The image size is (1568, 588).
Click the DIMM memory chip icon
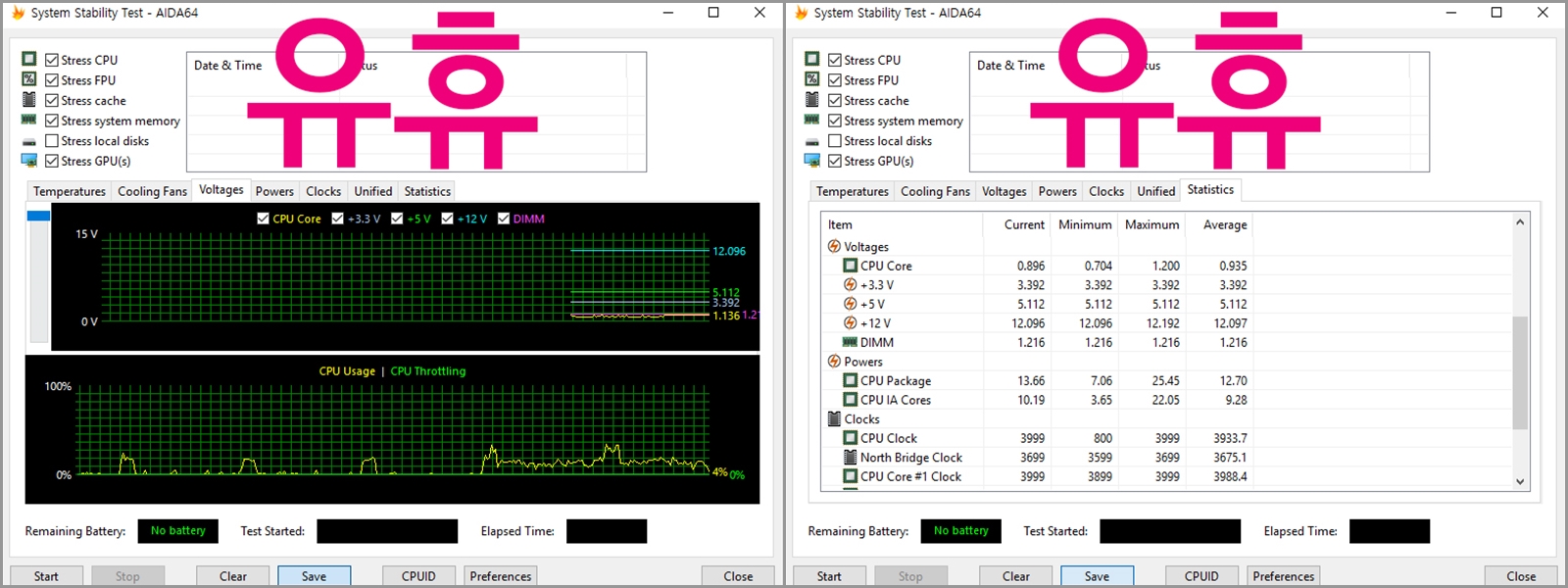(850, 342)
